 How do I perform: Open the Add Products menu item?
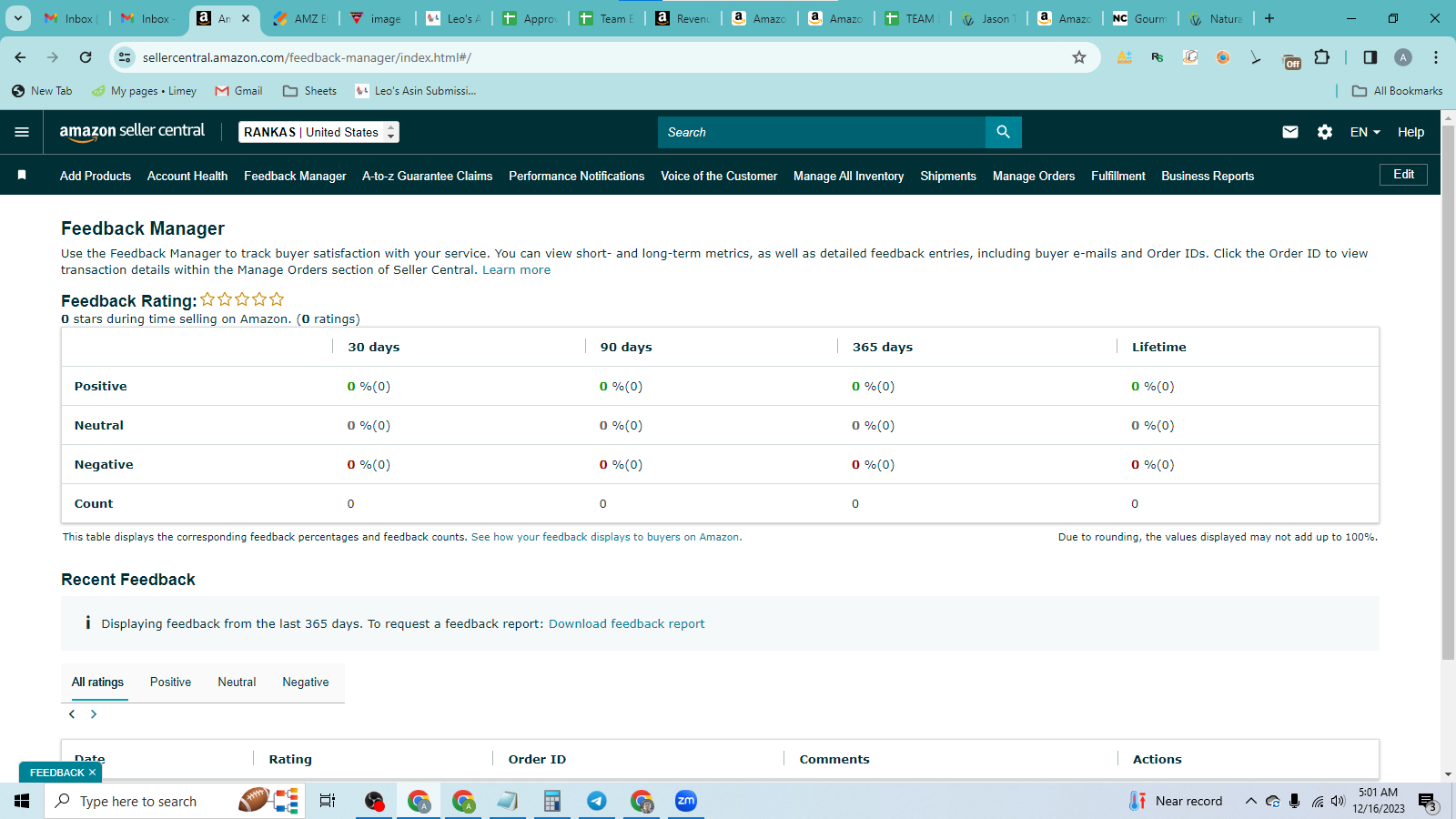coord(96,176)
